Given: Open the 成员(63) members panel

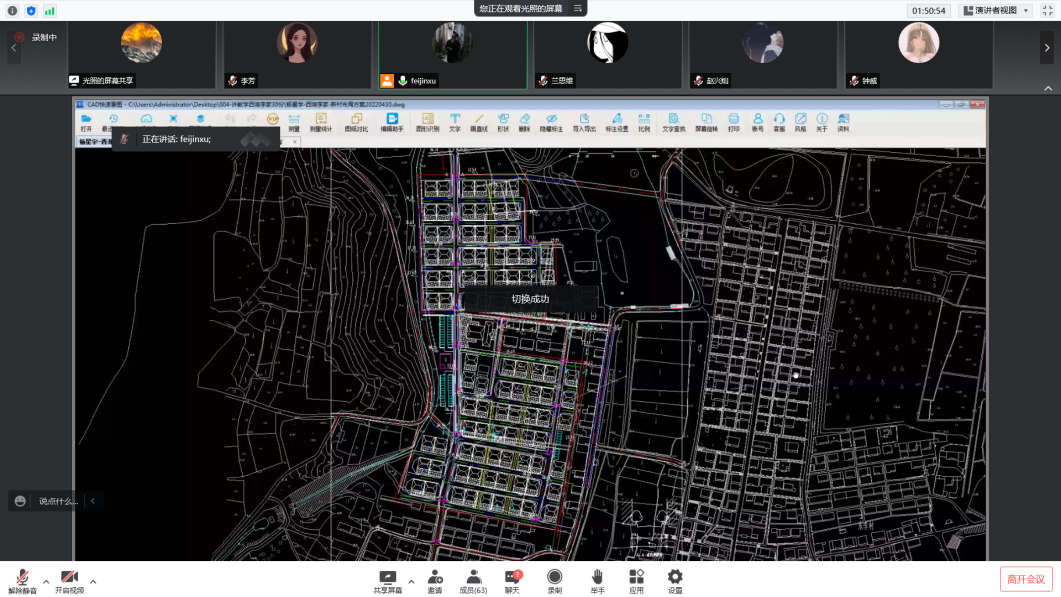Looking at the screenshot, I should click(x=473, y=581).
